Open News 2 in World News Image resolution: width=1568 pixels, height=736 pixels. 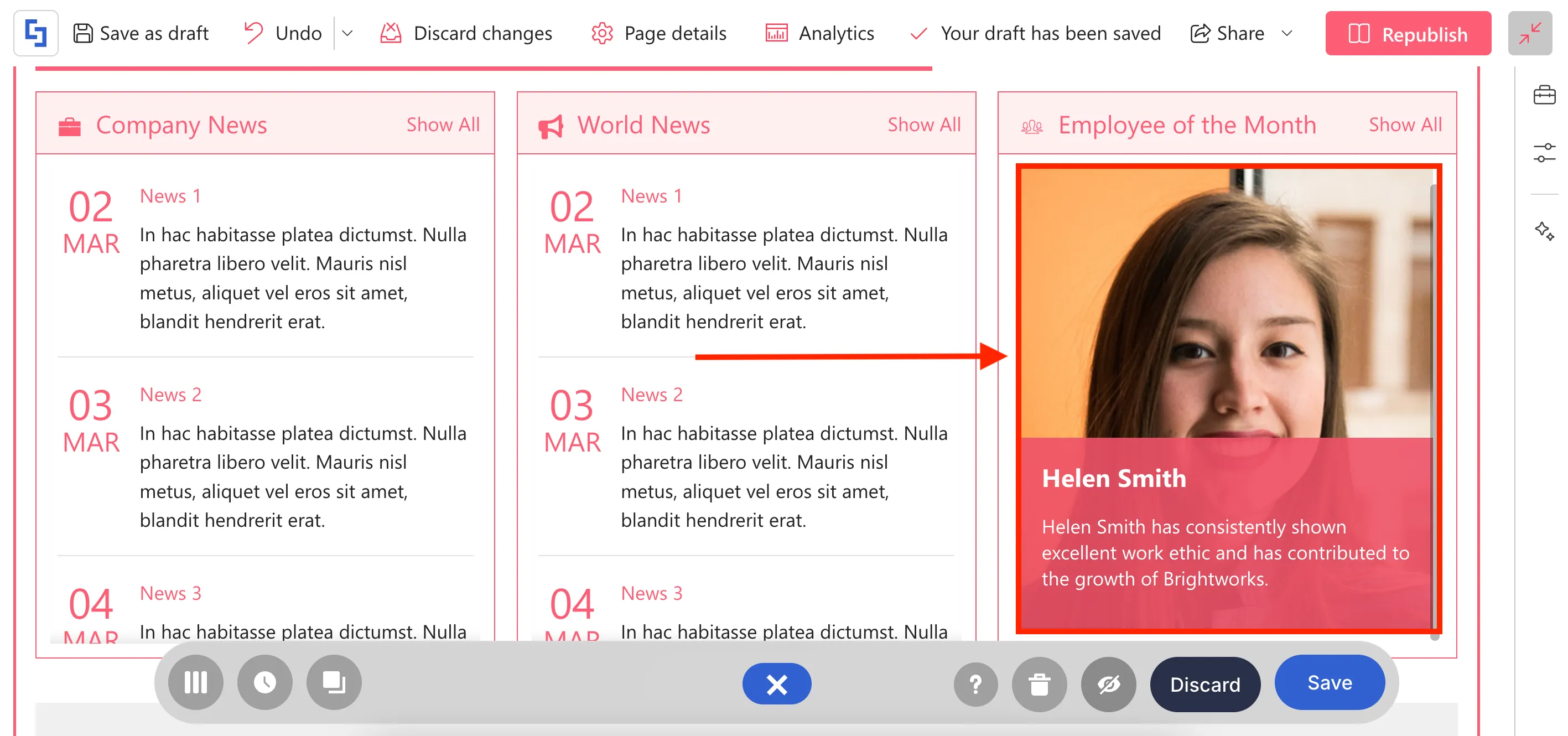coord(651,395)
